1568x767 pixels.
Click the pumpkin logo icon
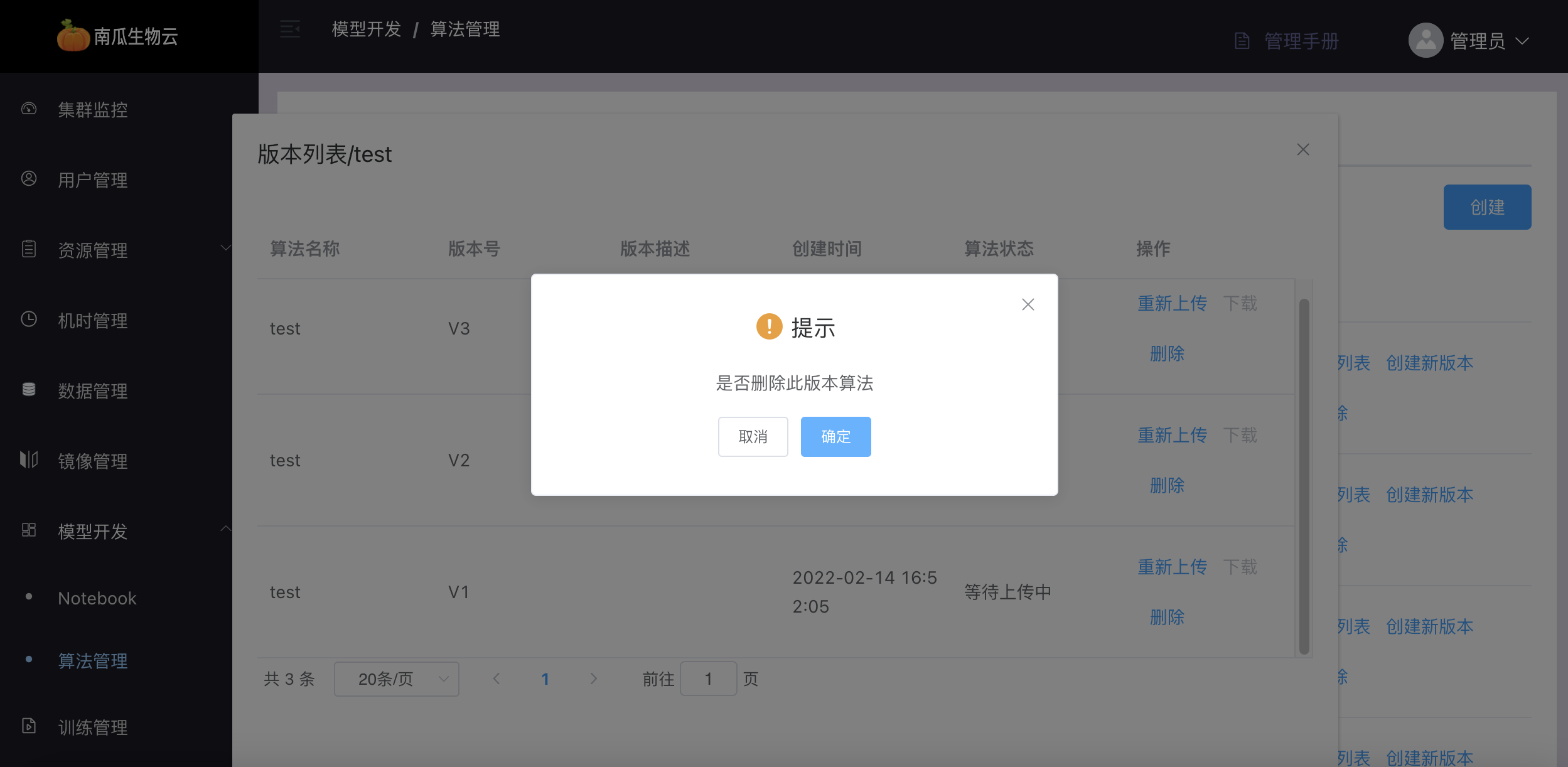(73, 35)
